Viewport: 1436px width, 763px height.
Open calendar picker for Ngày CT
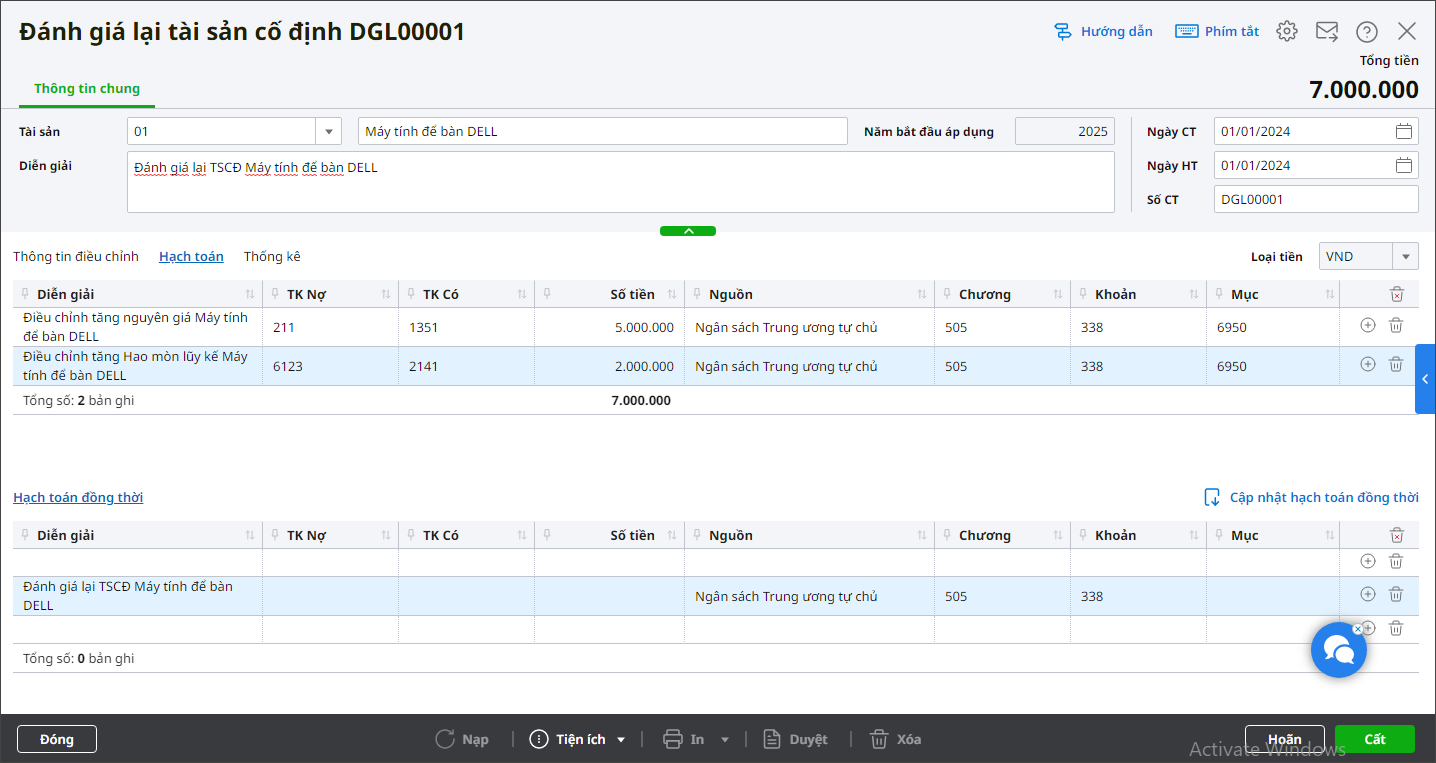tap(1403, 132)
